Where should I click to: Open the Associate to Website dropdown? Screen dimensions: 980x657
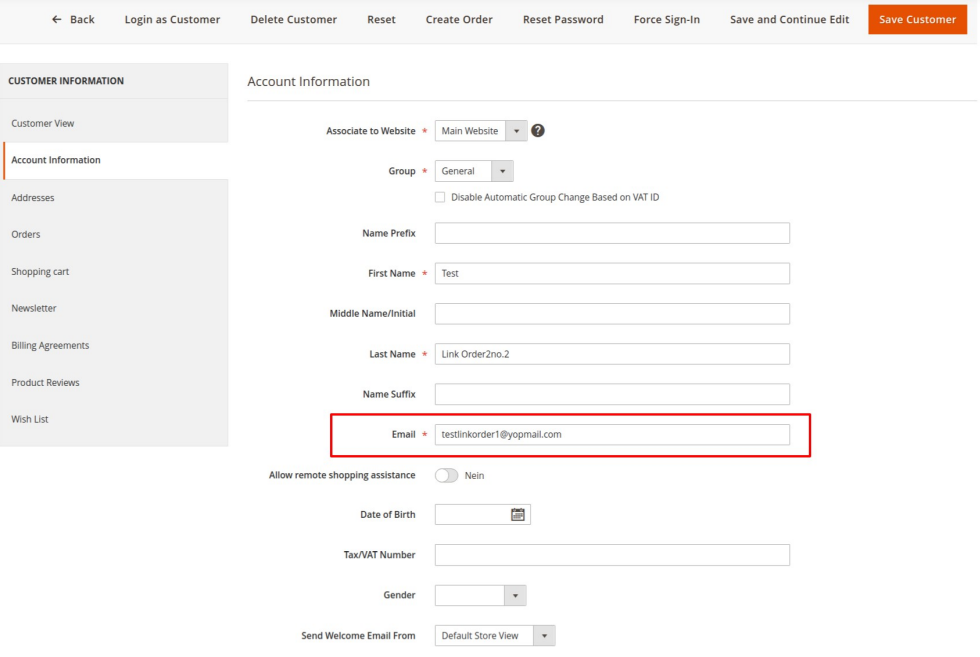click(480, 131)
